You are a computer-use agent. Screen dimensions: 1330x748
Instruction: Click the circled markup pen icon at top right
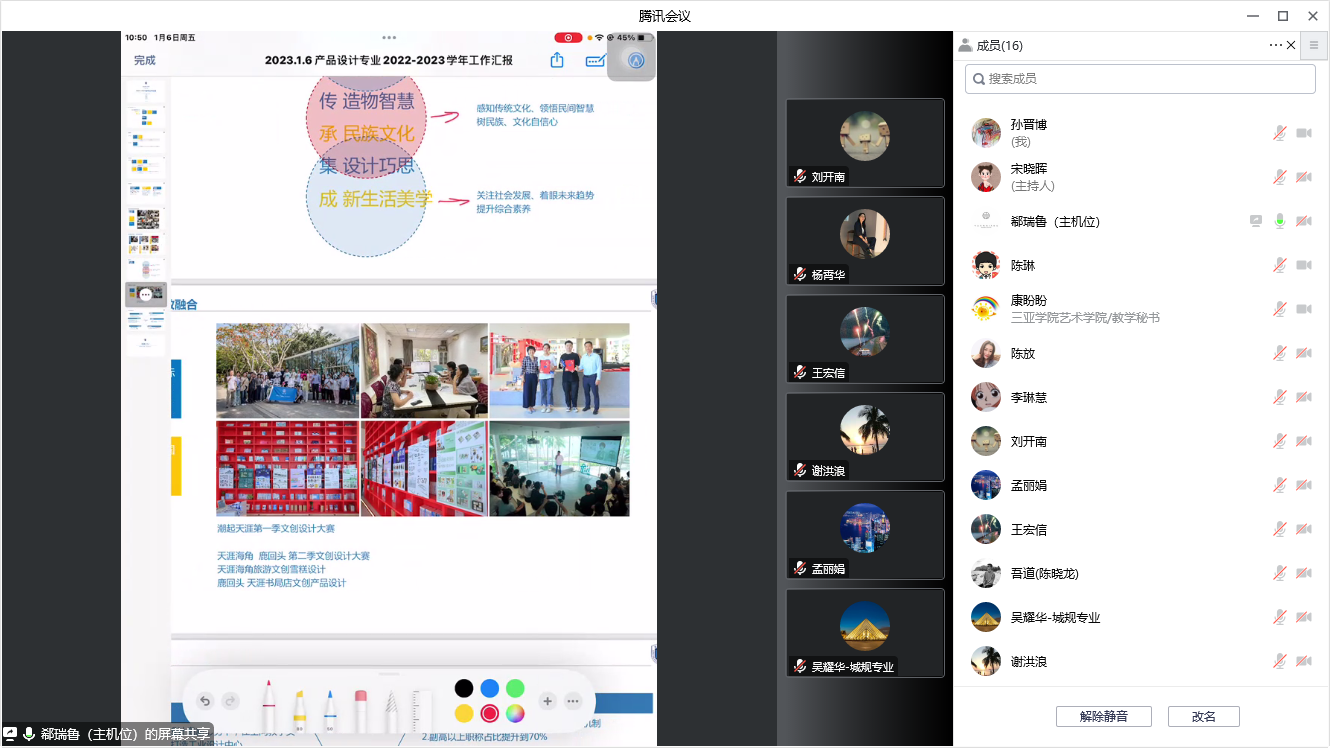pos(635,61)
